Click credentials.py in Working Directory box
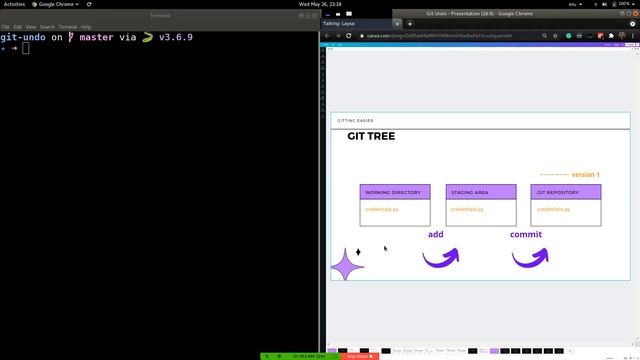 382,209
